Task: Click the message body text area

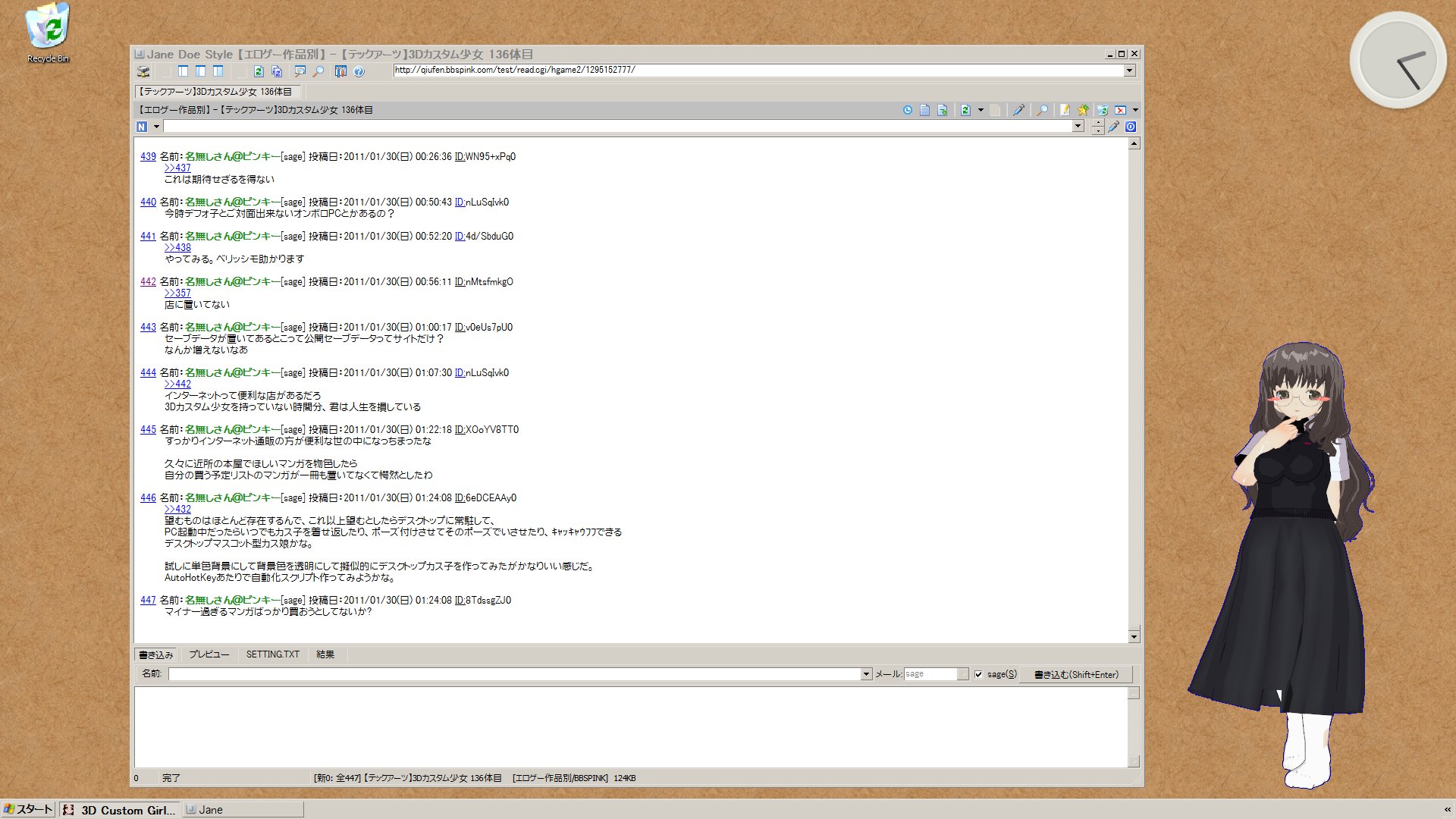Action: pyautogui.click(x=629, y=726)
